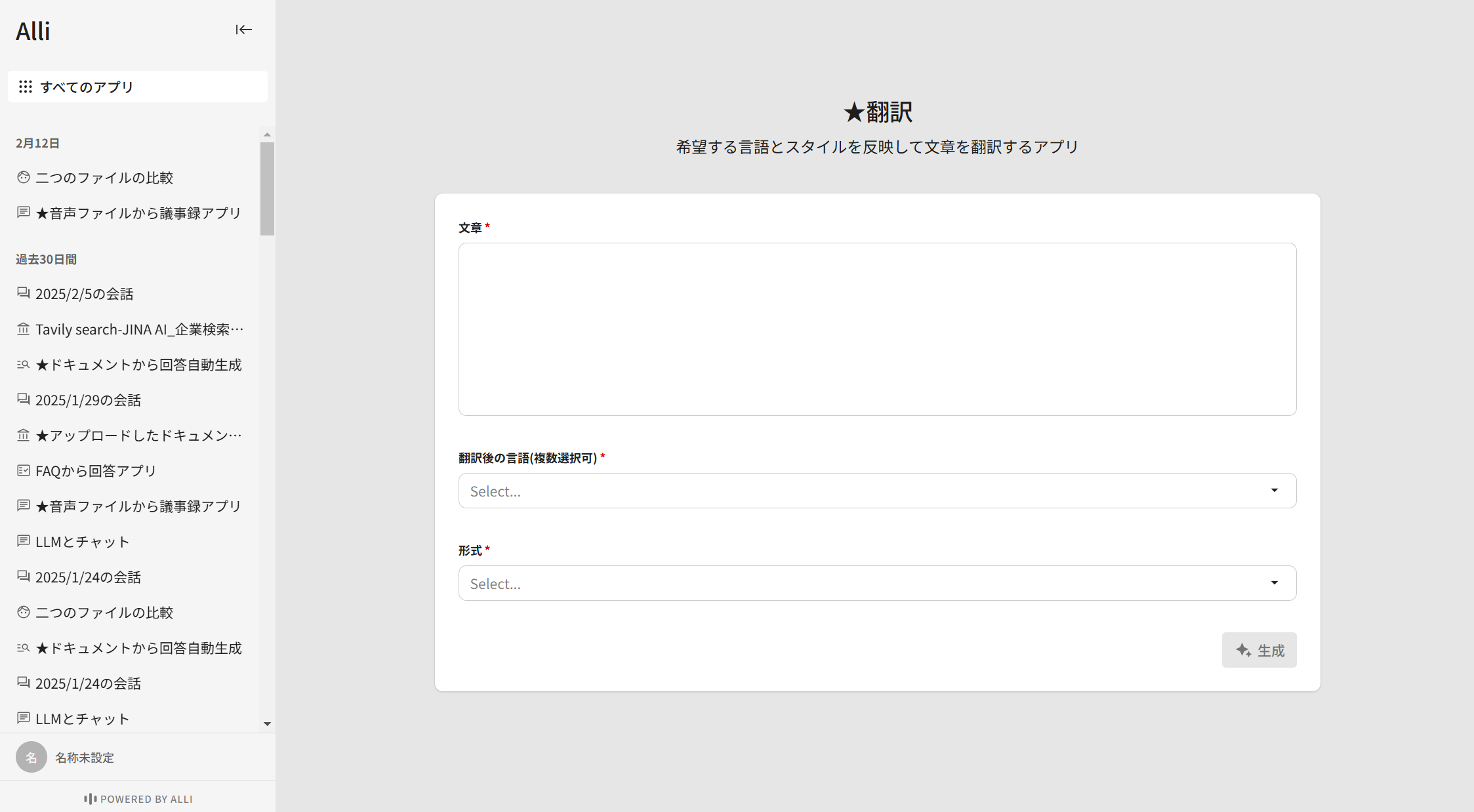Open the 形式 Select dropdown

point(876,583)
